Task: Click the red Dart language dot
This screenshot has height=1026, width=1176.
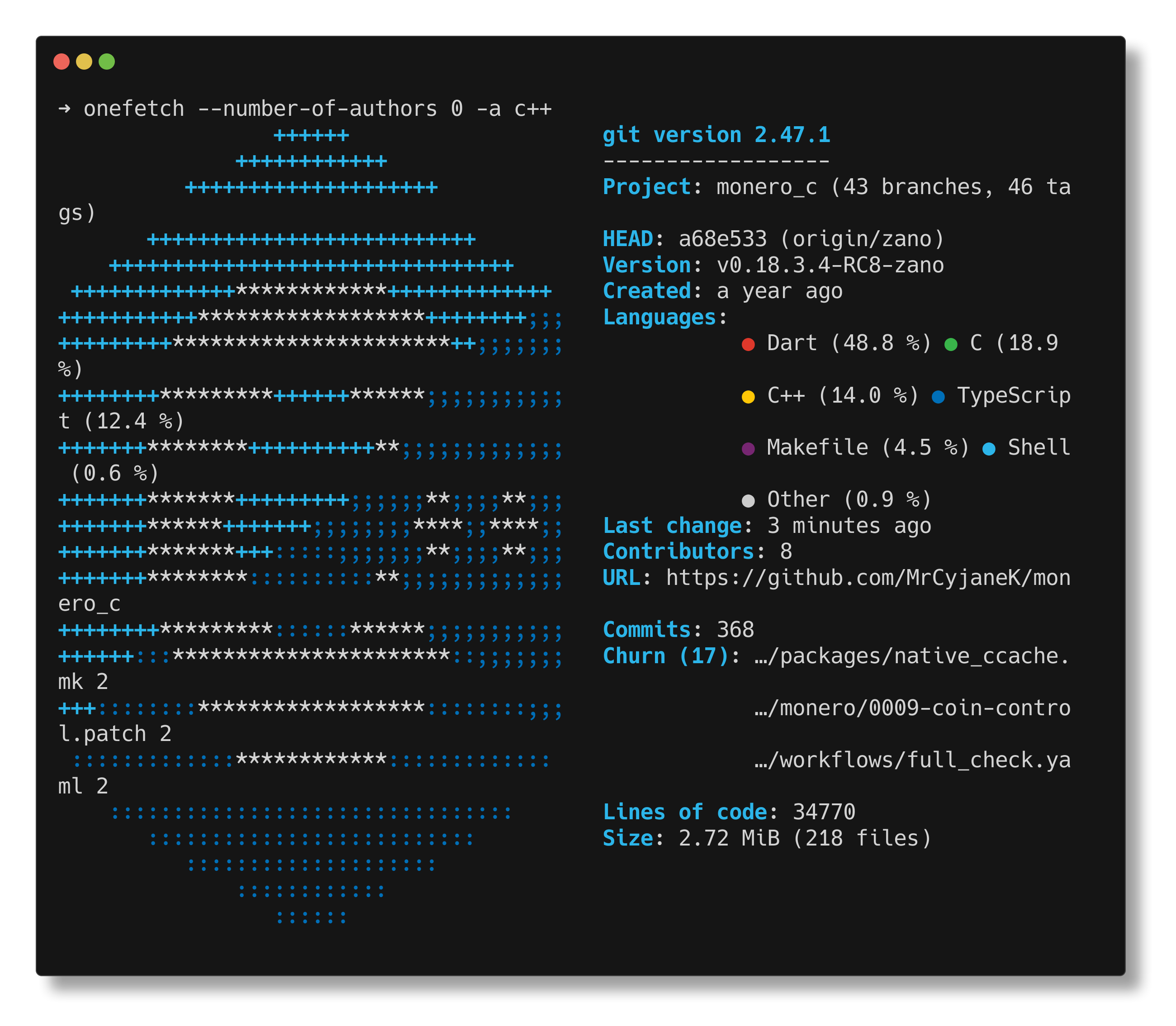Action: 748,344
